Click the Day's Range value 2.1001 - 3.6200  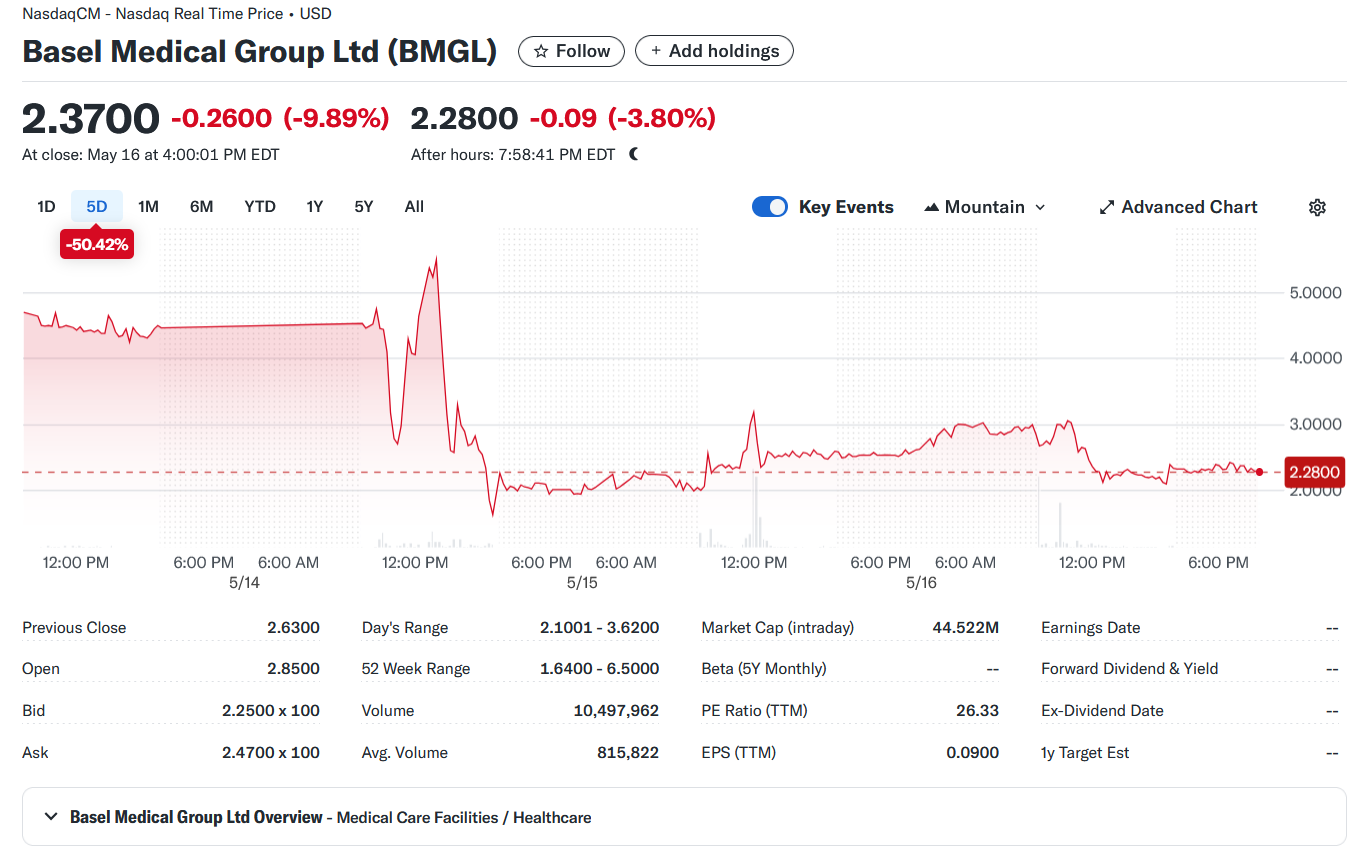click(x=599, y=628)
